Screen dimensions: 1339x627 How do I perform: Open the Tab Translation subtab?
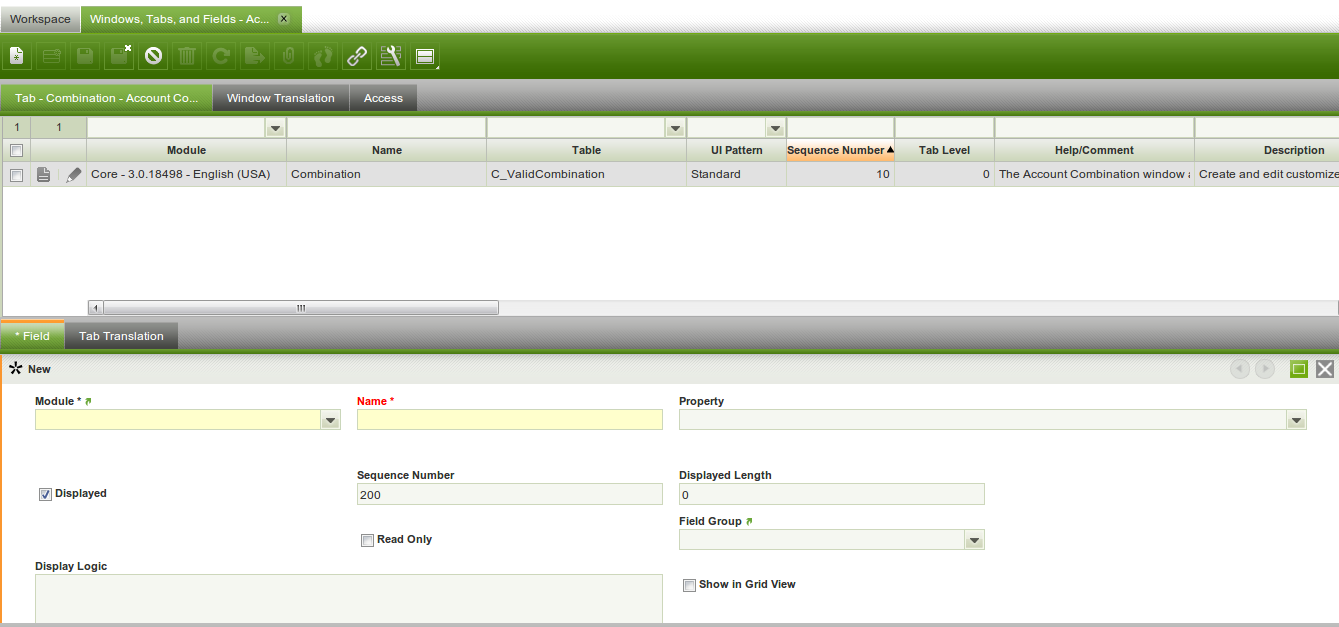pos(121,336)
